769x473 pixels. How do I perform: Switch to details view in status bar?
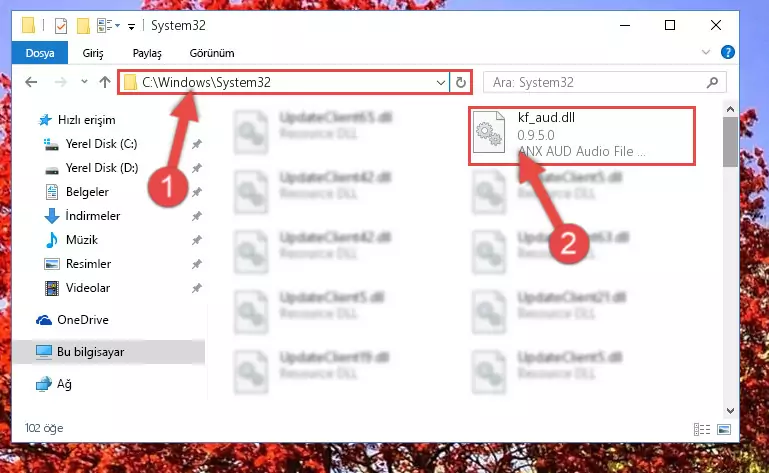pyautogui.click(x=702, y=429)
